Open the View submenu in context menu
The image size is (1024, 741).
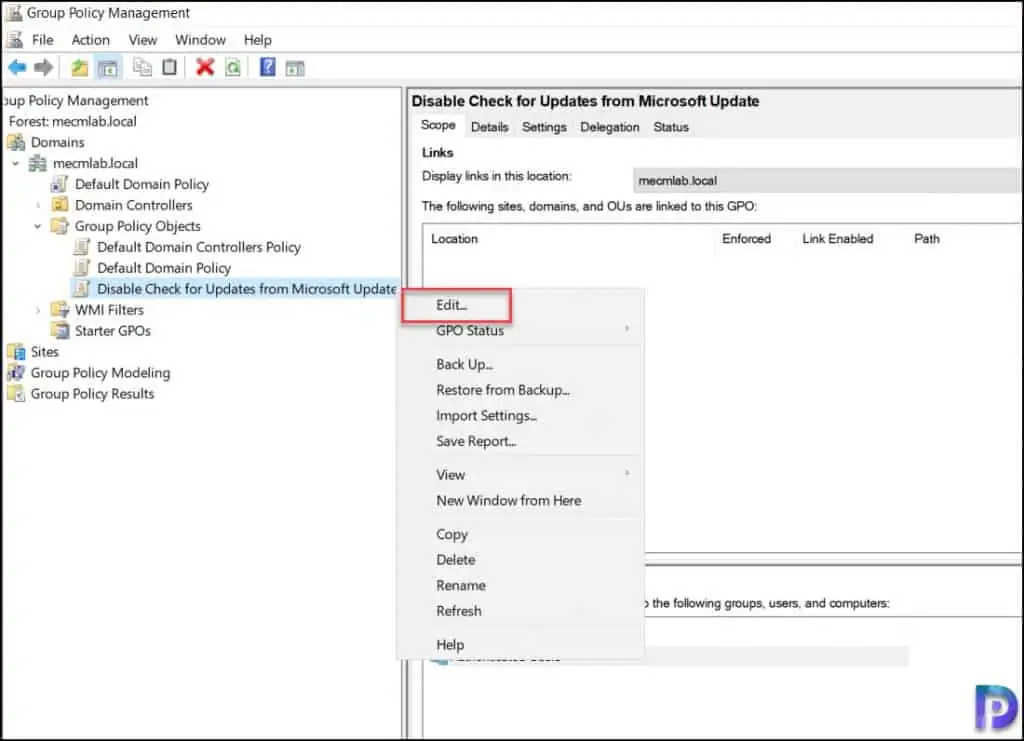coord(520,475)
